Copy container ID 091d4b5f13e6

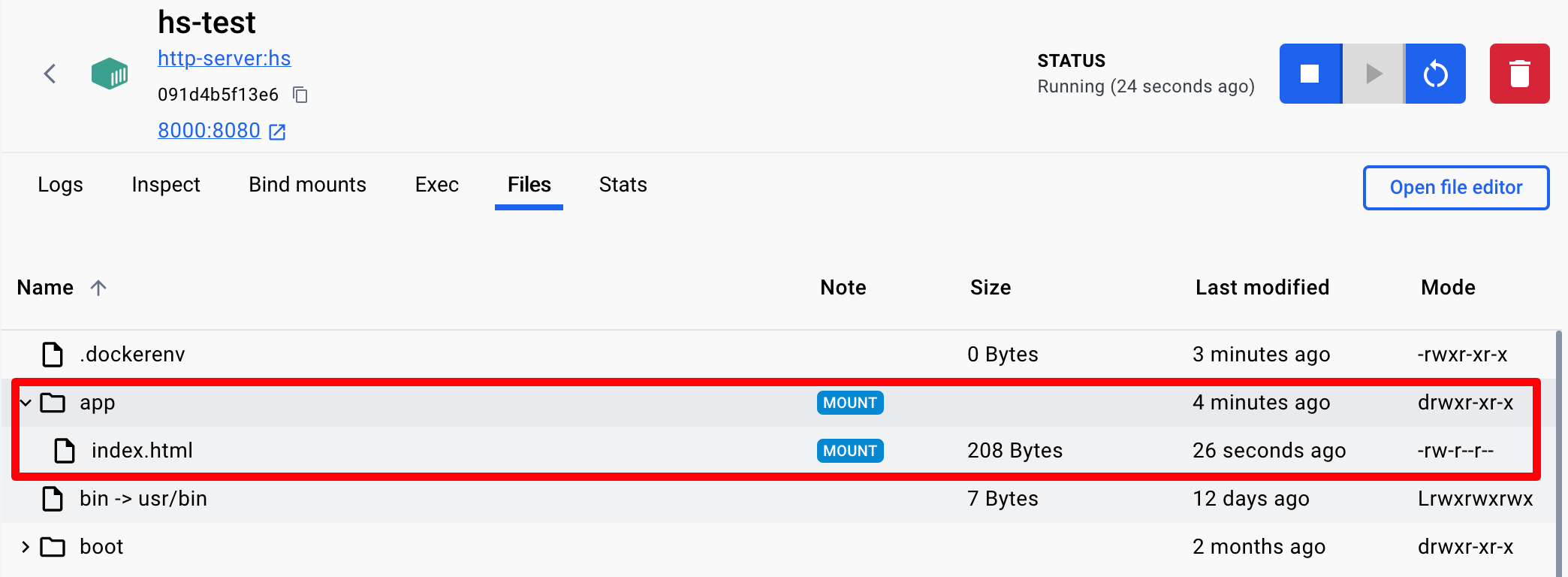[x=300, y=95]
